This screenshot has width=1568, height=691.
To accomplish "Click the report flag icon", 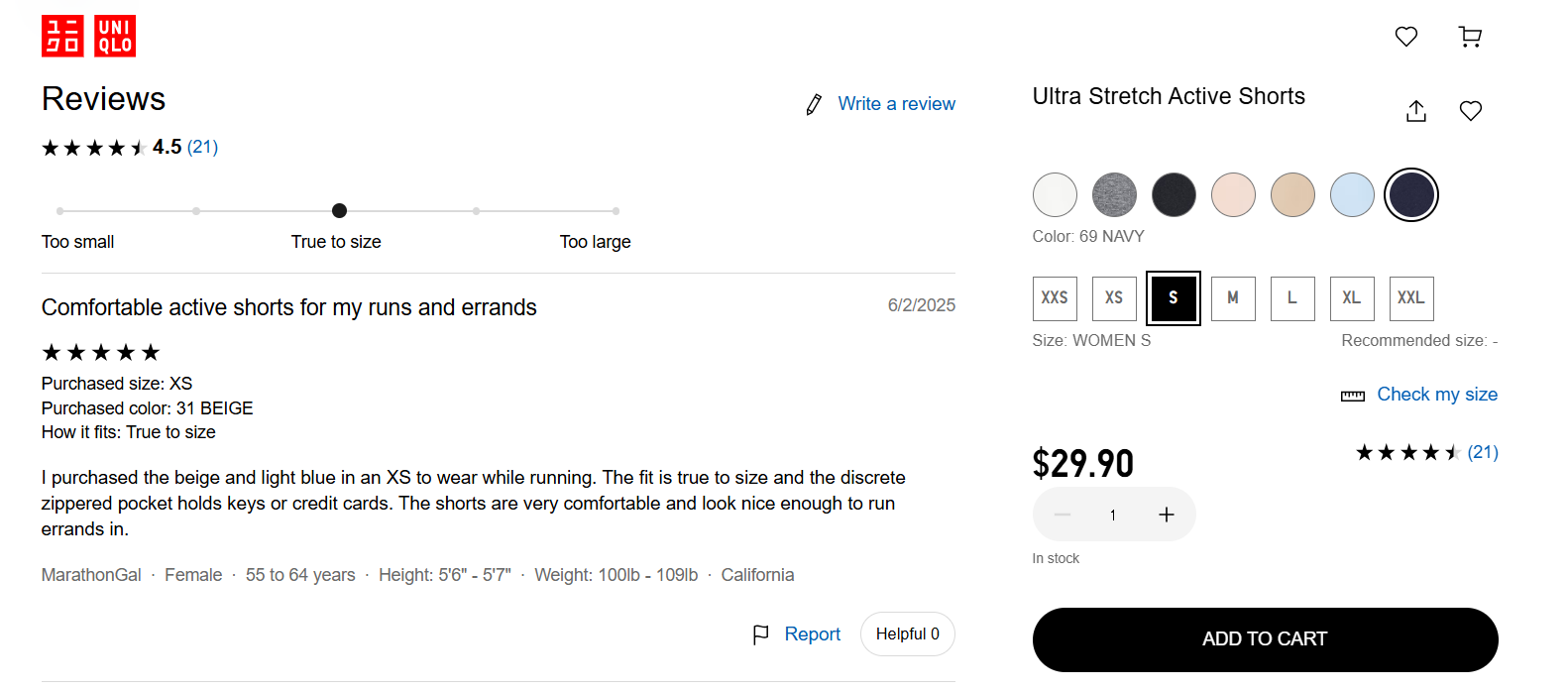I will (761, 634).
